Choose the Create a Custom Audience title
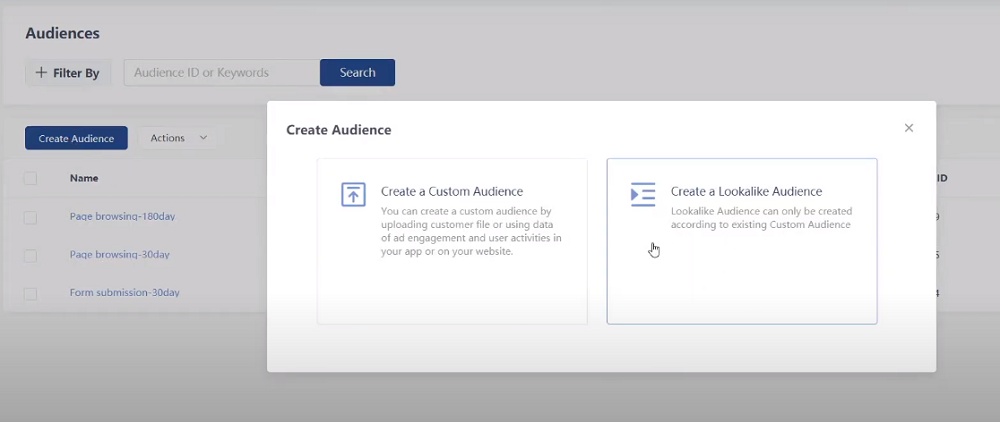Image resolution: width=1000 pixels, height=422 pixels. coord(452,191)
